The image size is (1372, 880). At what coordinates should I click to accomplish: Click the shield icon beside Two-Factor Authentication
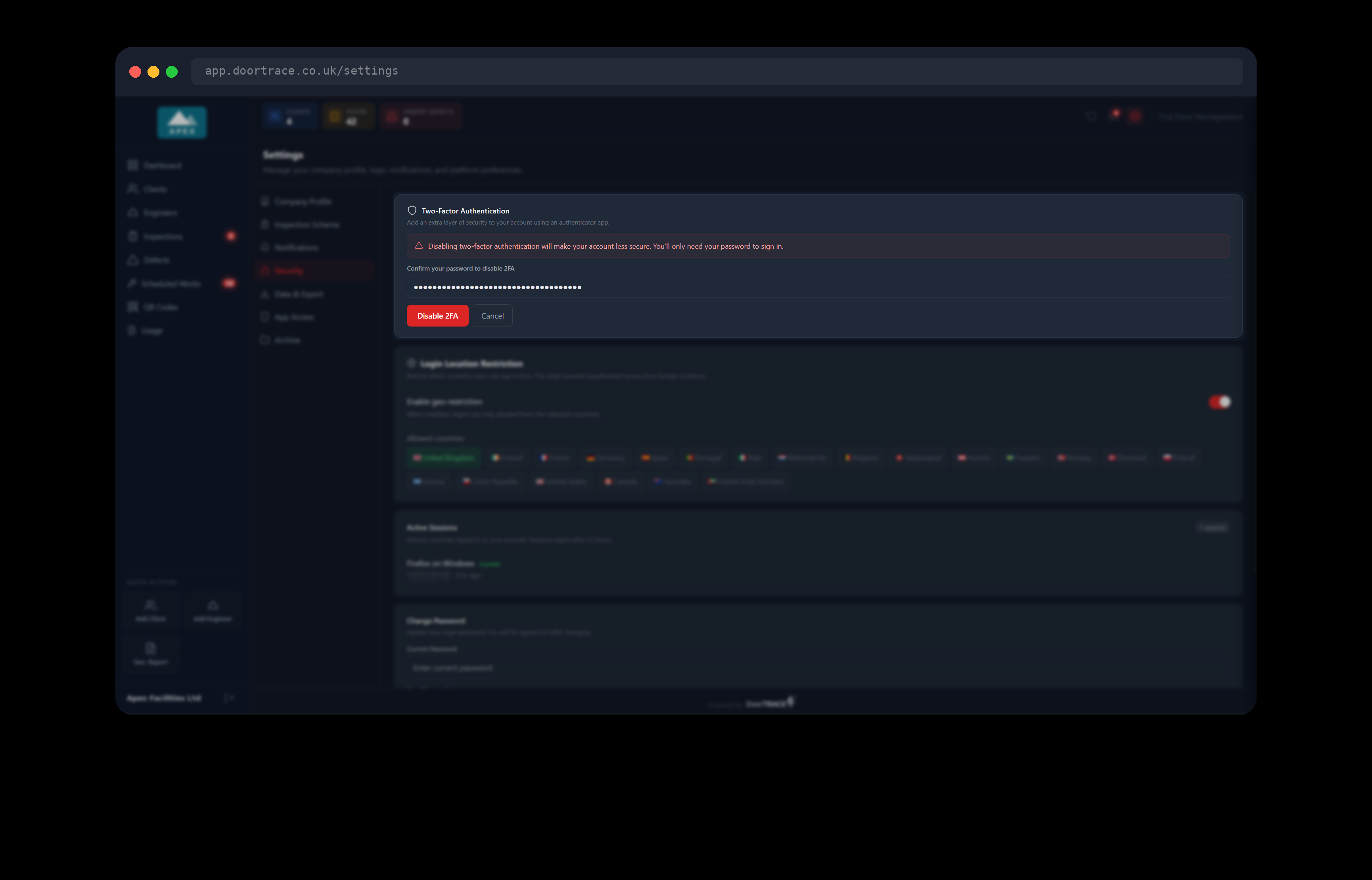412,210
